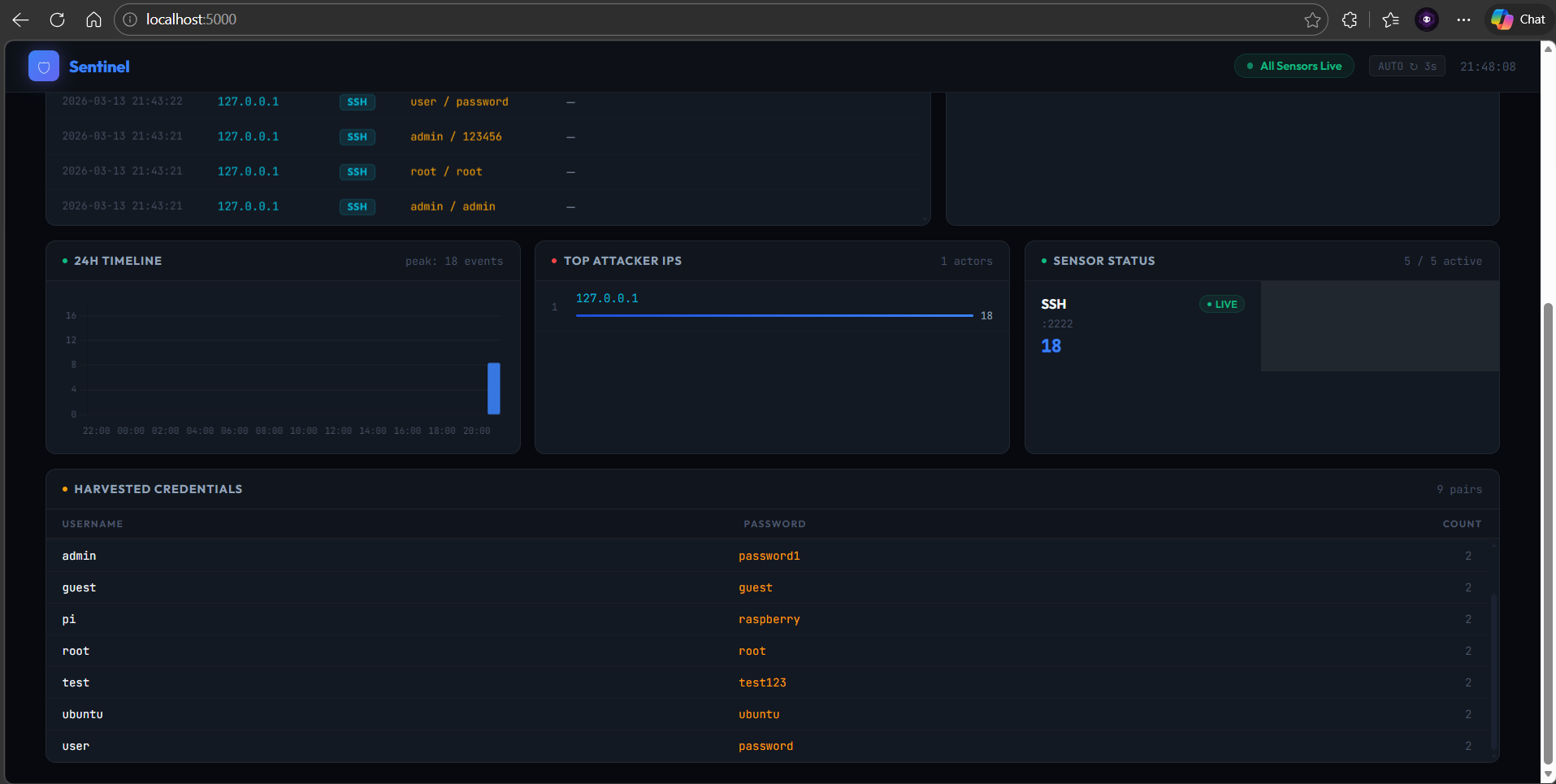Click the blue bar in the 24H Timeline chart
The height and width of the screenshot is (784, 1556).
pyautogui.click(x=493, y=388)
